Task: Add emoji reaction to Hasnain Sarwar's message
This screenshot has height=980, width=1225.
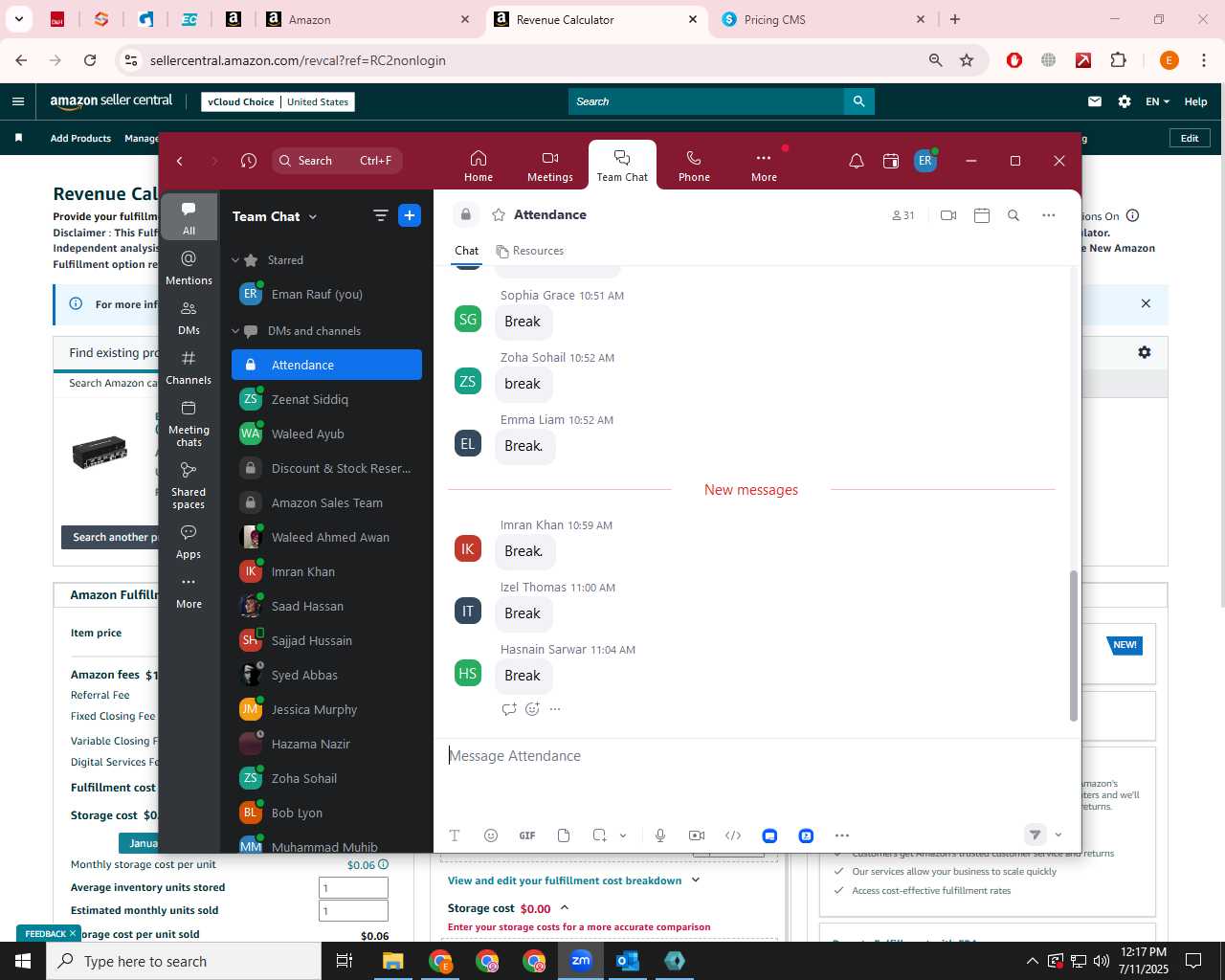Action: click(x=533, y=709)
